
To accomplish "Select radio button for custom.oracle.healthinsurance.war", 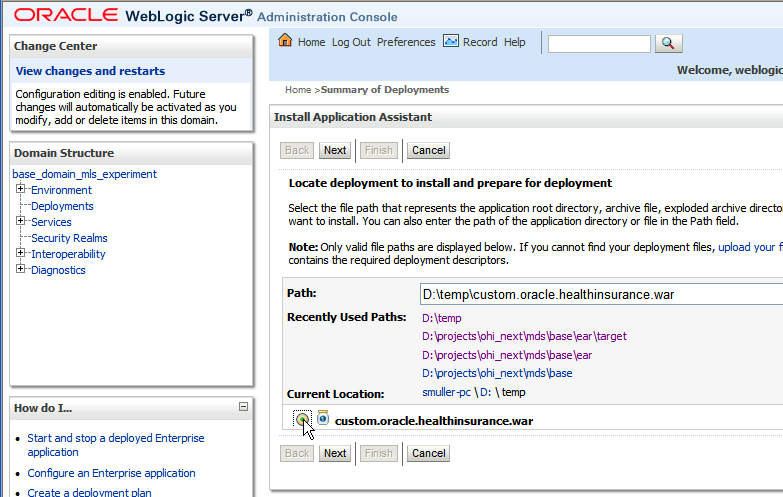I will 302,419.
